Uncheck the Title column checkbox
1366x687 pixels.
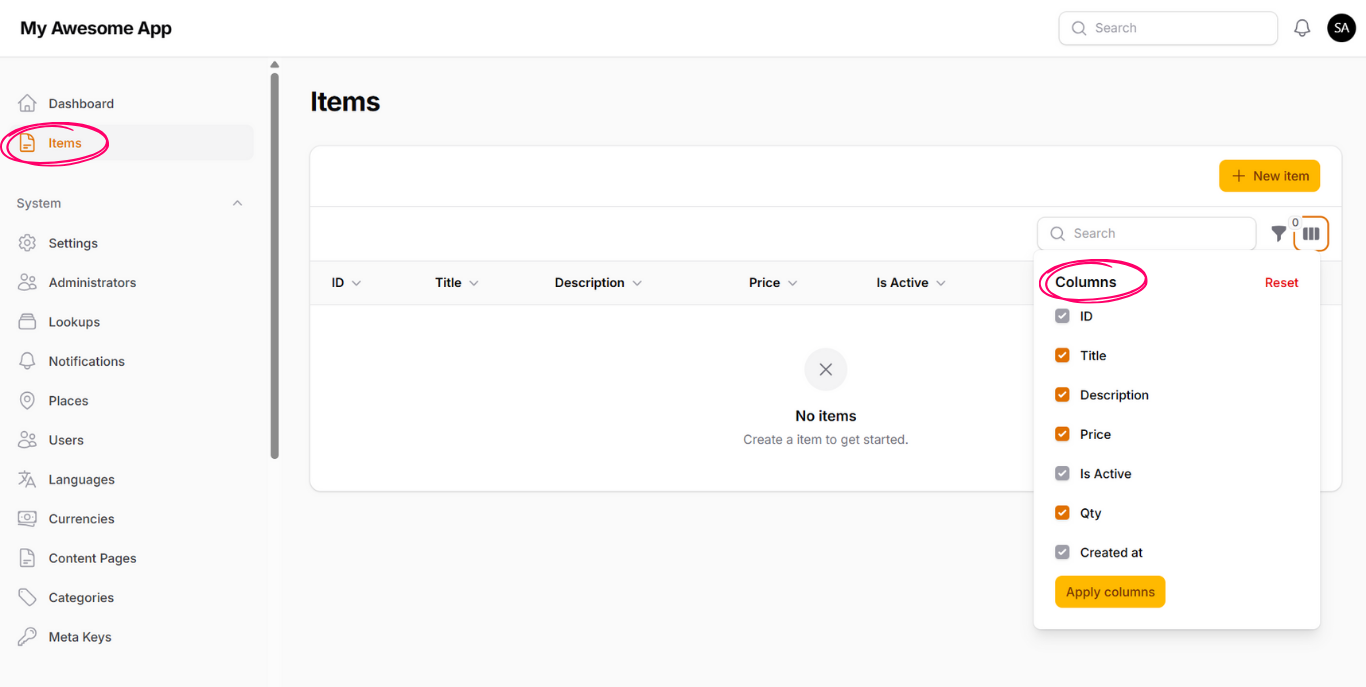click(x=1062, y=355)
